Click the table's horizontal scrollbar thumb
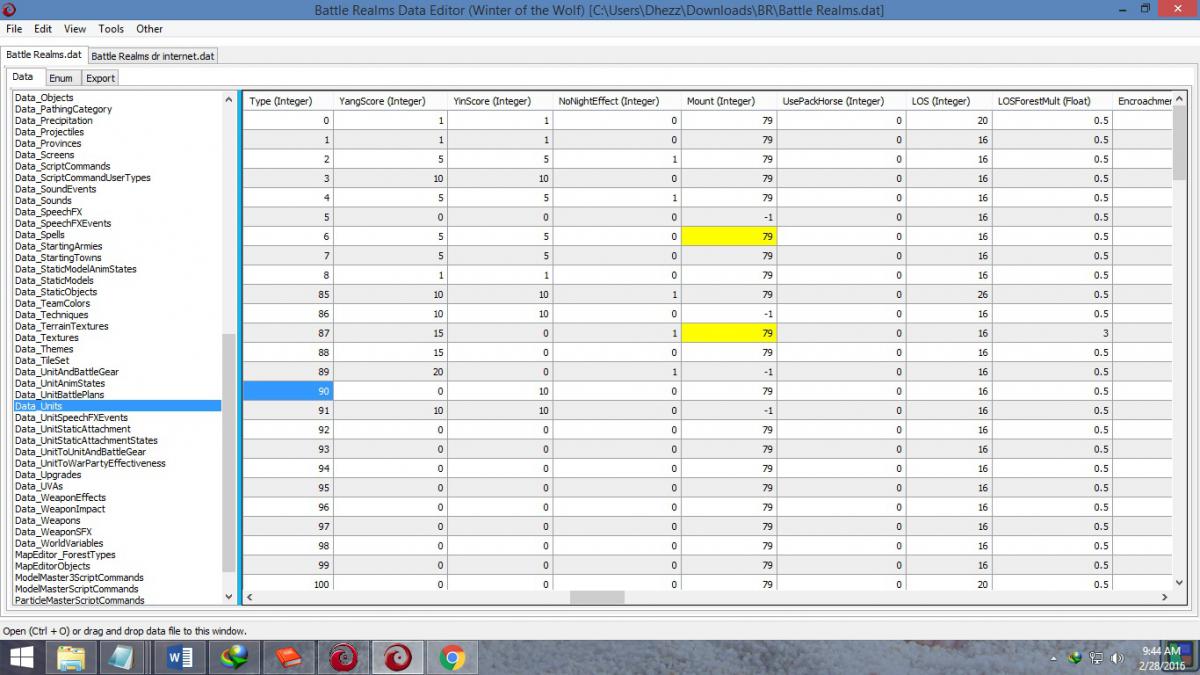The width and height of the screenshot is (1200, 675). click(x=597, y=597)
